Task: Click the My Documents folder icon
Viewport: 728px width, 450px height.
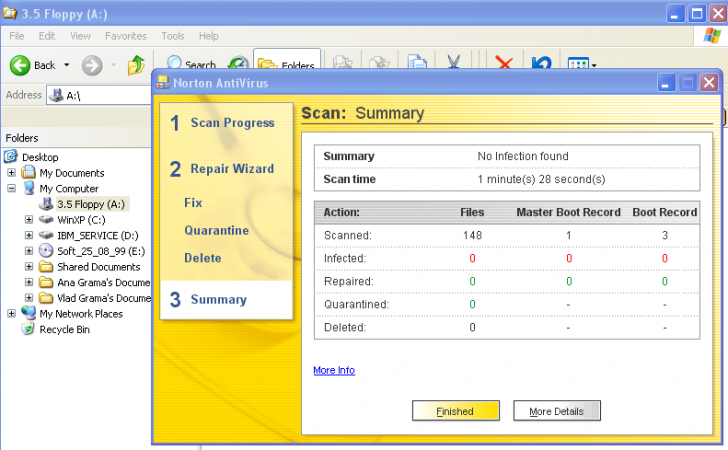Action: click(29, 172)
